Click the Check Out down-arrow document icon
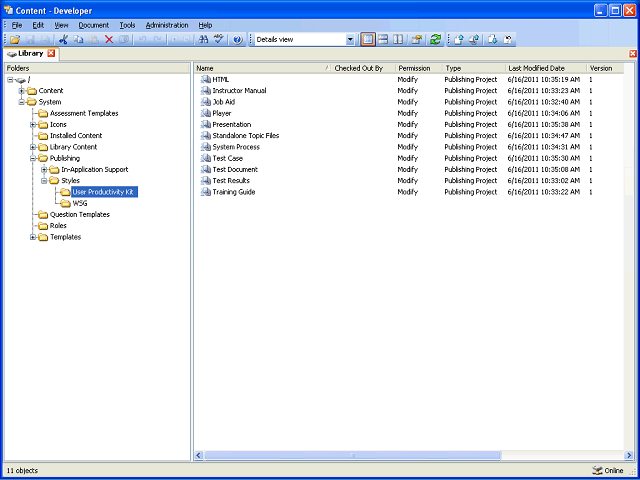Viewport: 640px width, 480px height. coord(493,40)
